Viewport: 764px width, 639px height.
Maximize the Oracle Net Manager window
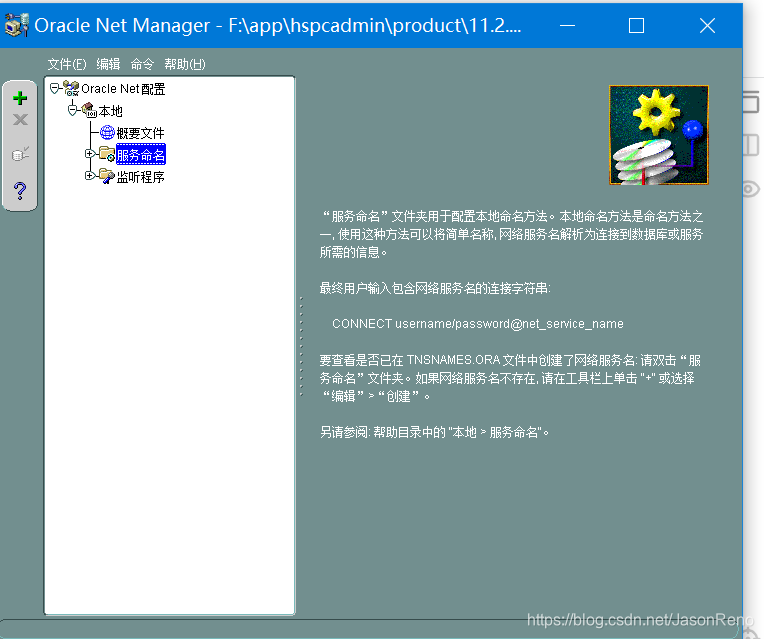click(636, 25)
